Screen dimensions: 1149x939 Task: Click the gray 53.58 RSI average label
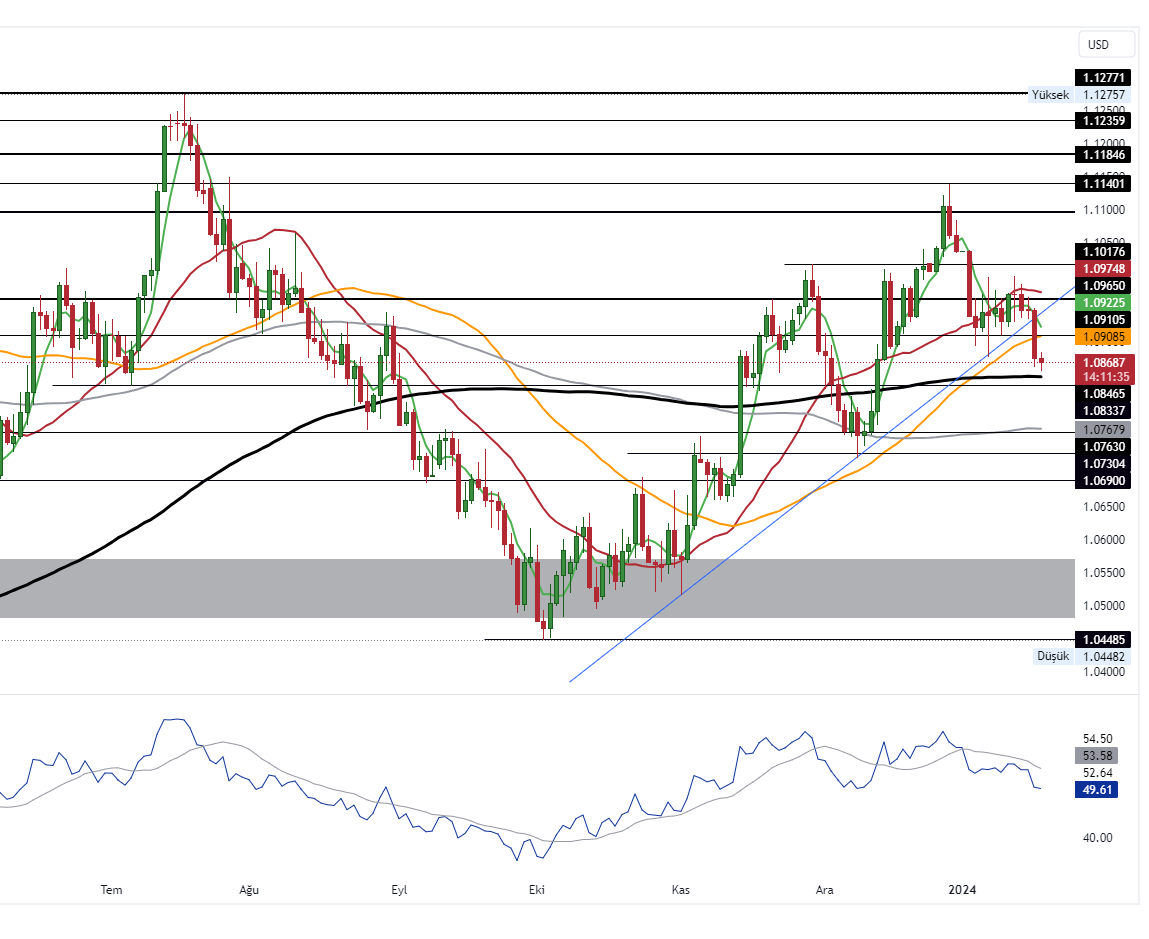(x=1095, y=755)
